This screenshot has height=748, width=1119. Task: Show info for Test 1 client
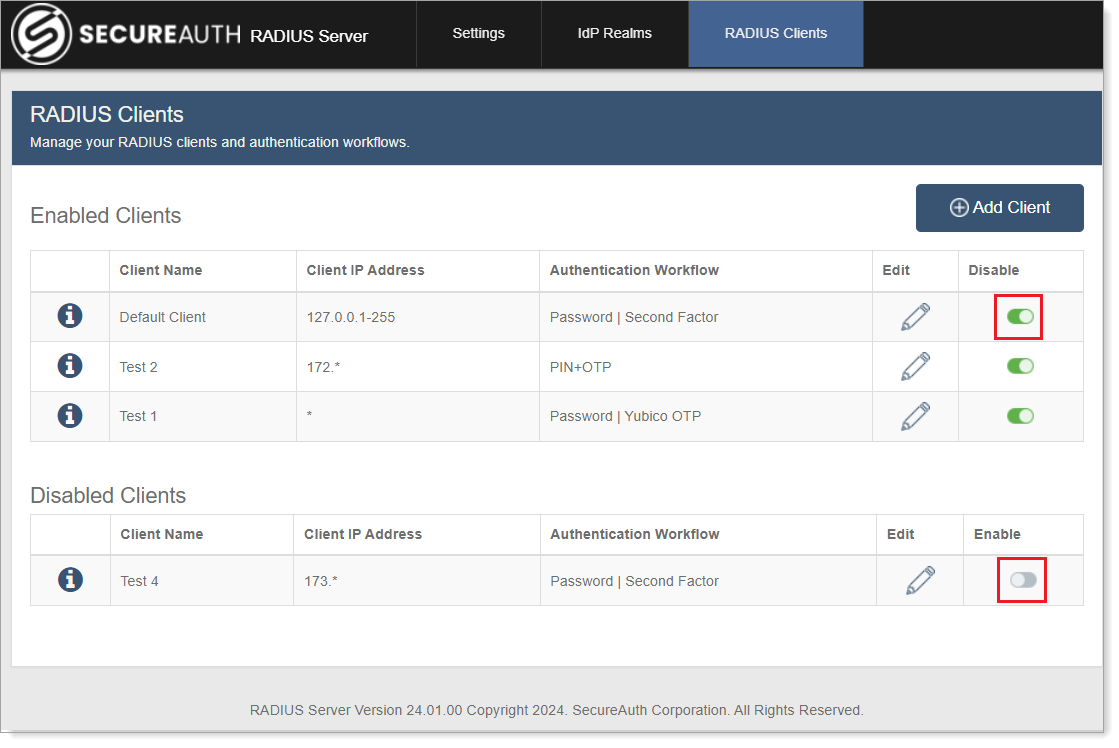(69, 415)
